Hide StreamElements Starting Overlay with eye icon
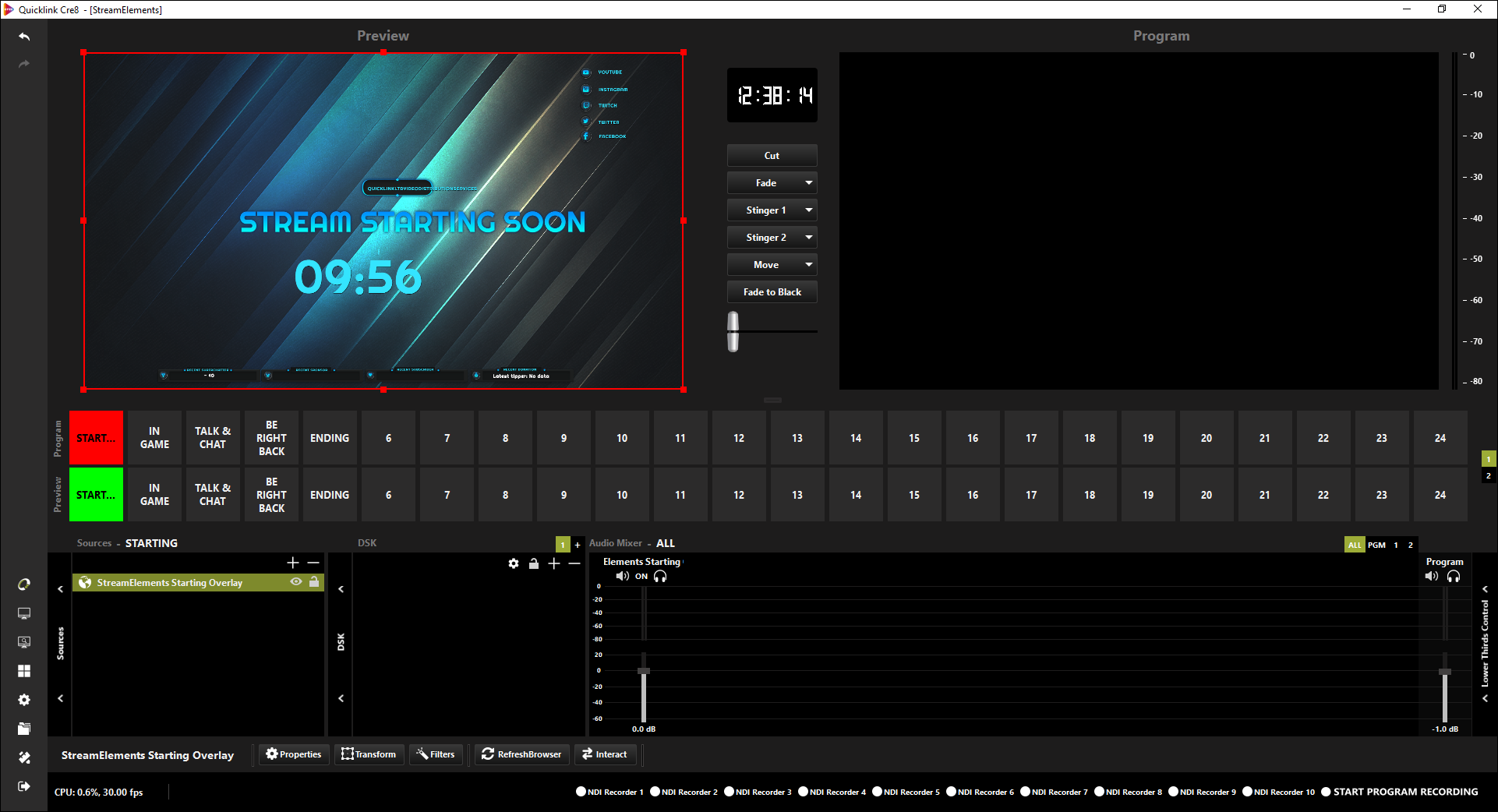This screenshot has width=1498, height=812. [x=296, y=582]
